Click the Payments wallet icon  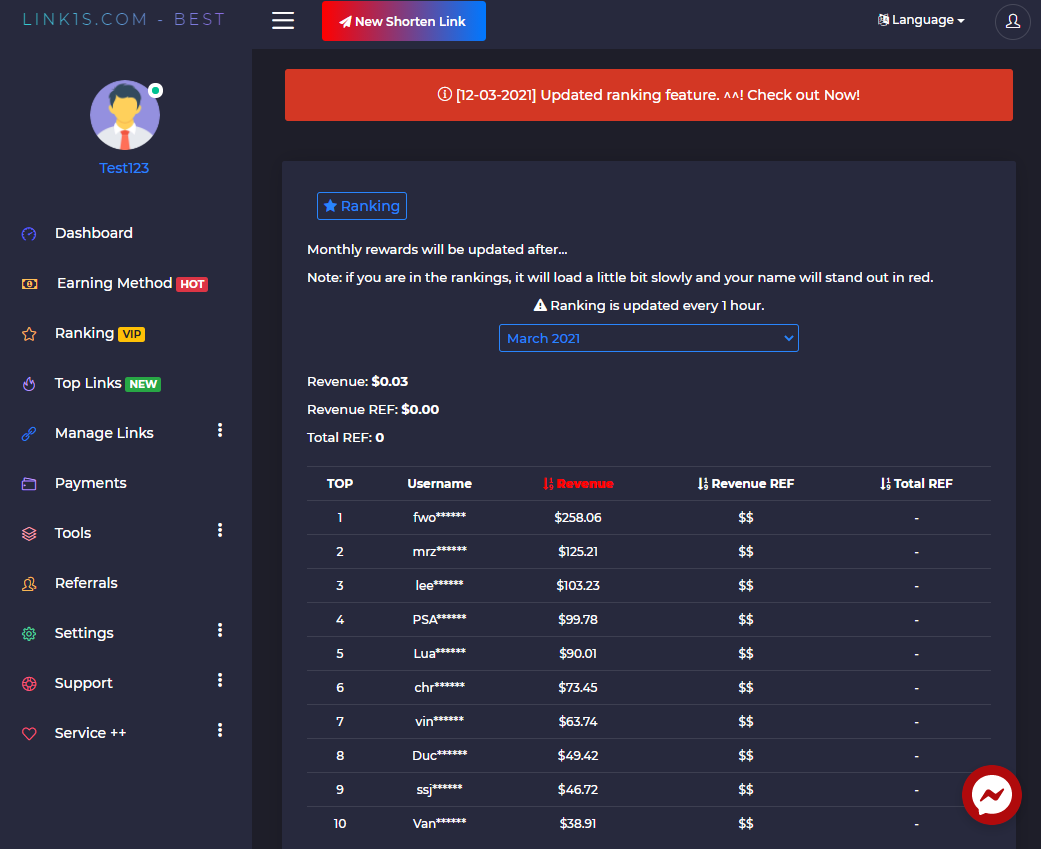(x=29, y=484)
